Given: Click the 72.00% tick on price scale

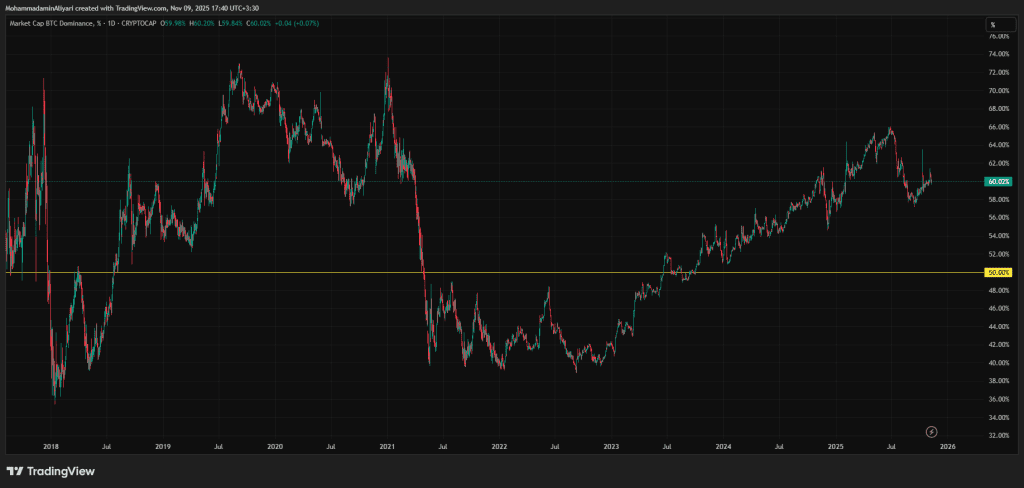Looking at the screenshot, I should [x=997, y=72].
